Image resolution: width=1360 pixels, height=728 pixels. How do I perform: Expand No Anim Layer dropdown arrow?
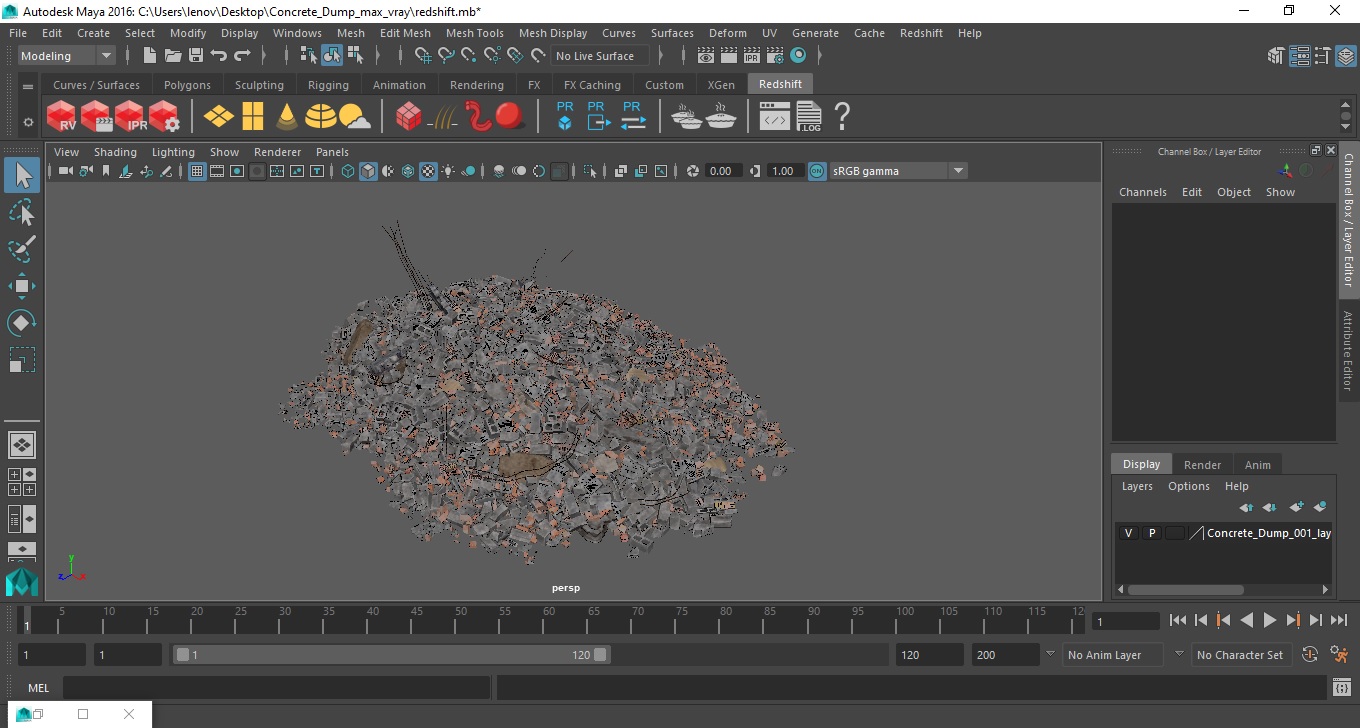(1050, 654)
